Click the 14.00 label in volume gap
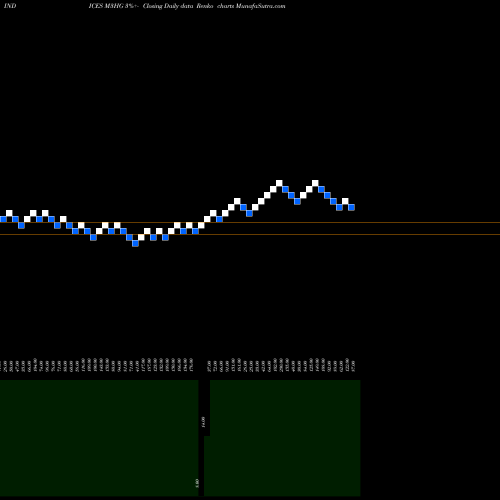Viewport: 500px width, 500px height. (x=203, y=422)
